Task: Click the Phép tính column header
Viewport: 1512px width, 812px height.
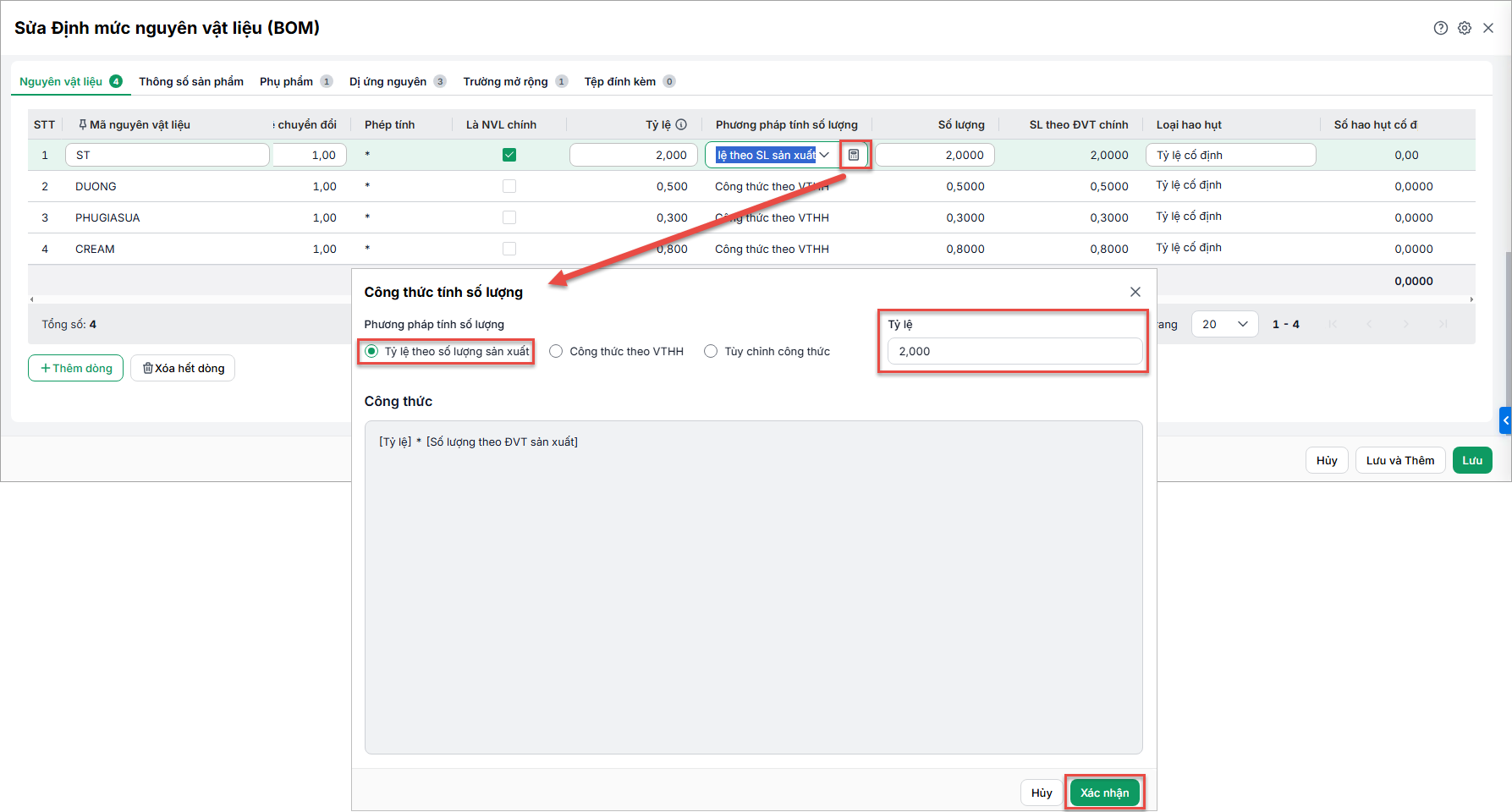Action: (390, 124)
